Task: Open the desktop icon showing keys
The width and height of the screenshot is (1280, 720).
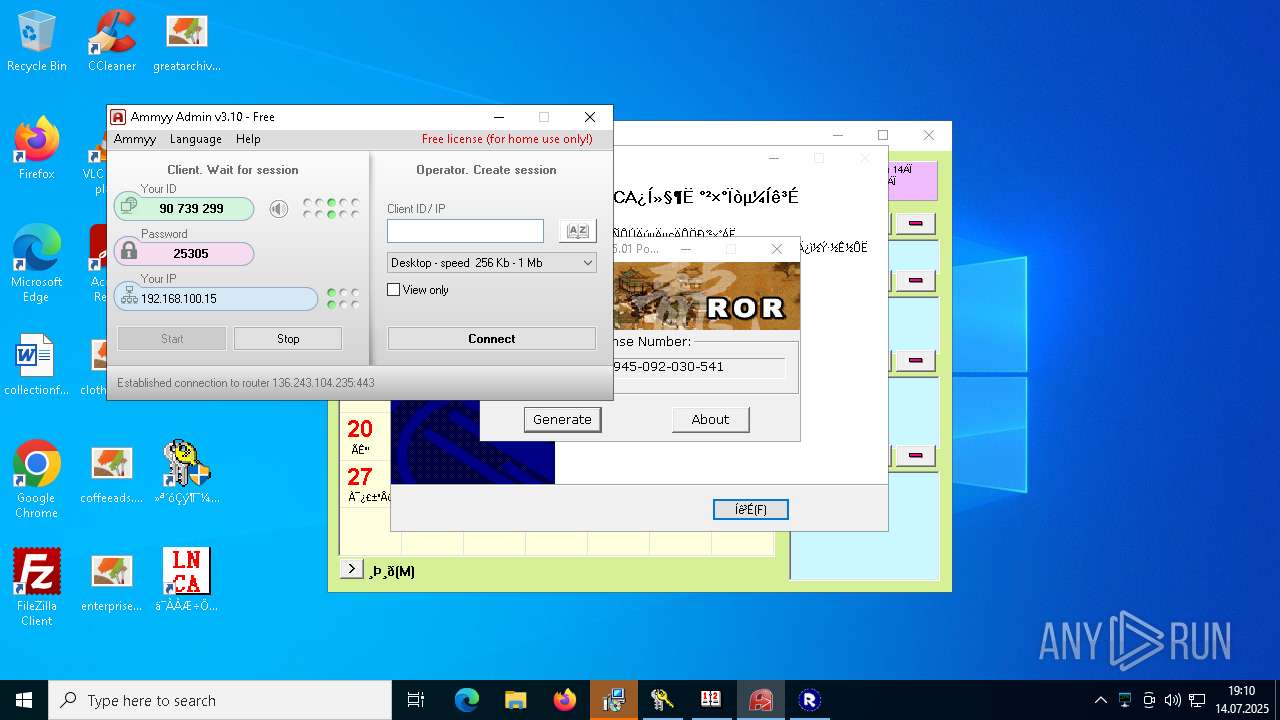Action: (187, 473)
